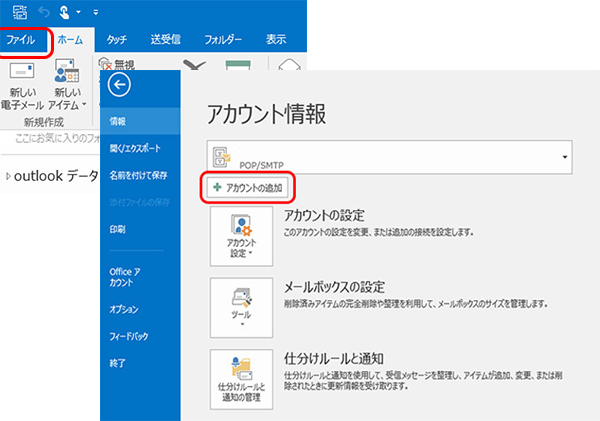
Task: Click the send/receive icon in the quick access toolbar
Action: coord(20,12)
